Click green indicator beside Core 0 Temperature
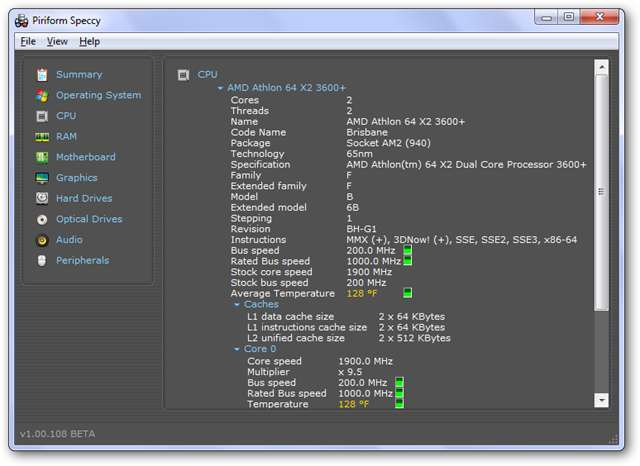640x466 pixels. [x=399, y=404]
